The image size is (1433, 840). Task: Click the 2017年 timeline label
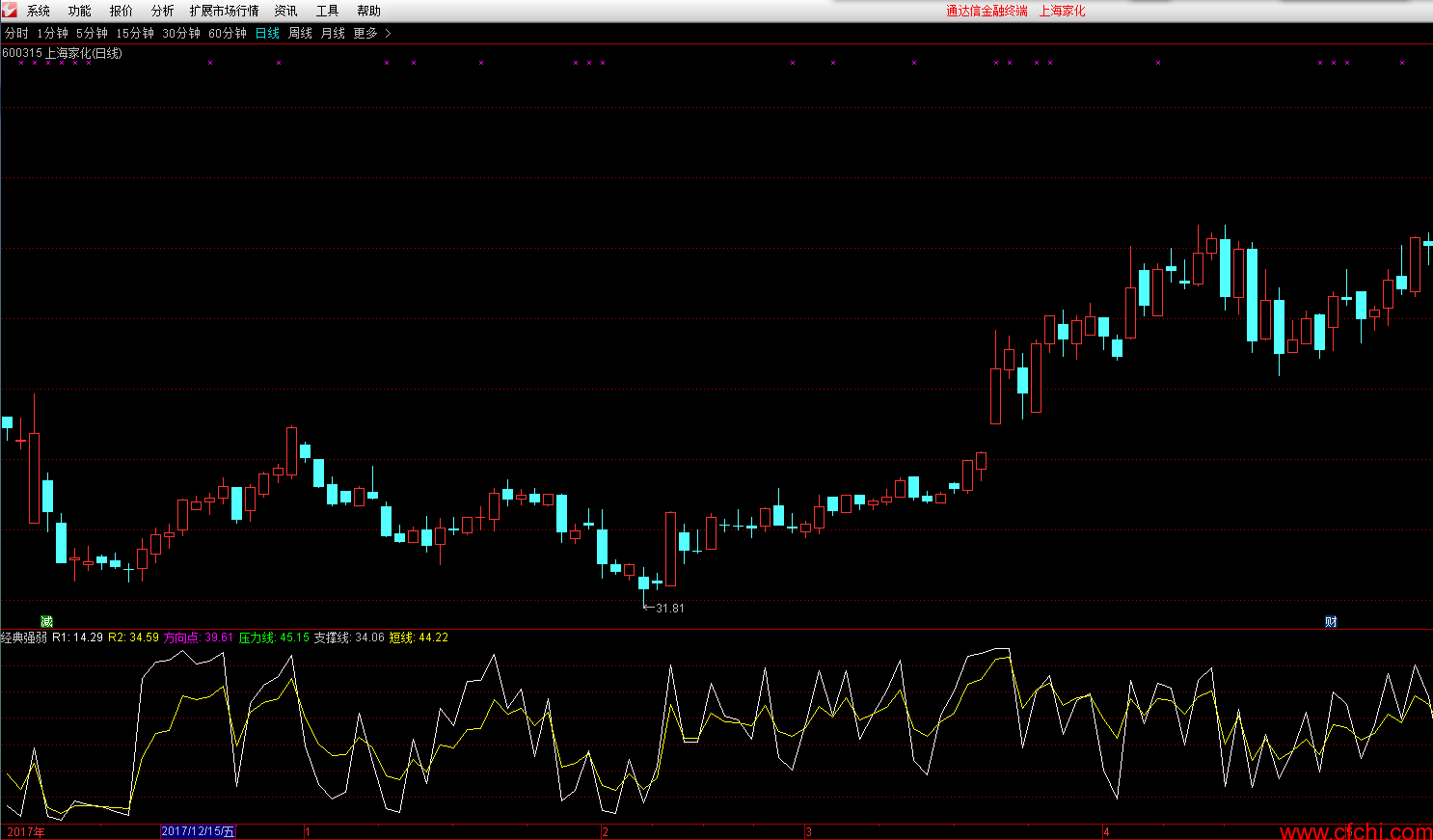25,831
